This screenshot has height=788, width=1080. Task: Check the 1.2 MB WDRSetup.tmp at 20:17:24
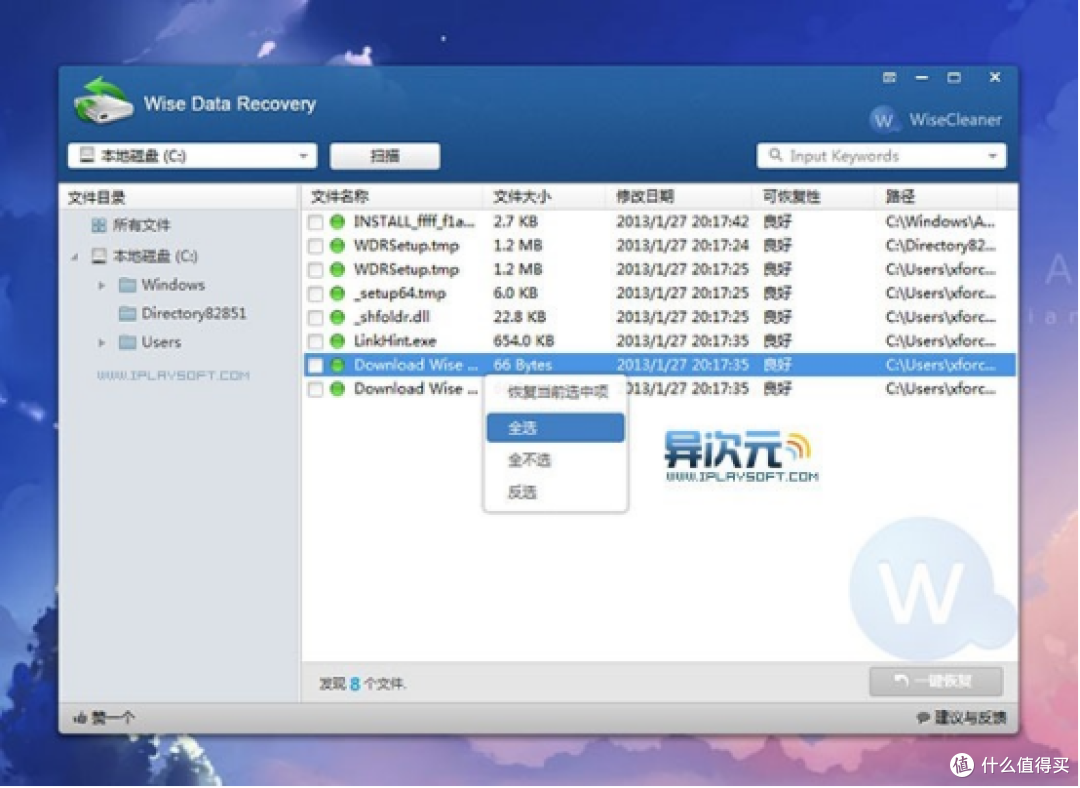point(315,246)
